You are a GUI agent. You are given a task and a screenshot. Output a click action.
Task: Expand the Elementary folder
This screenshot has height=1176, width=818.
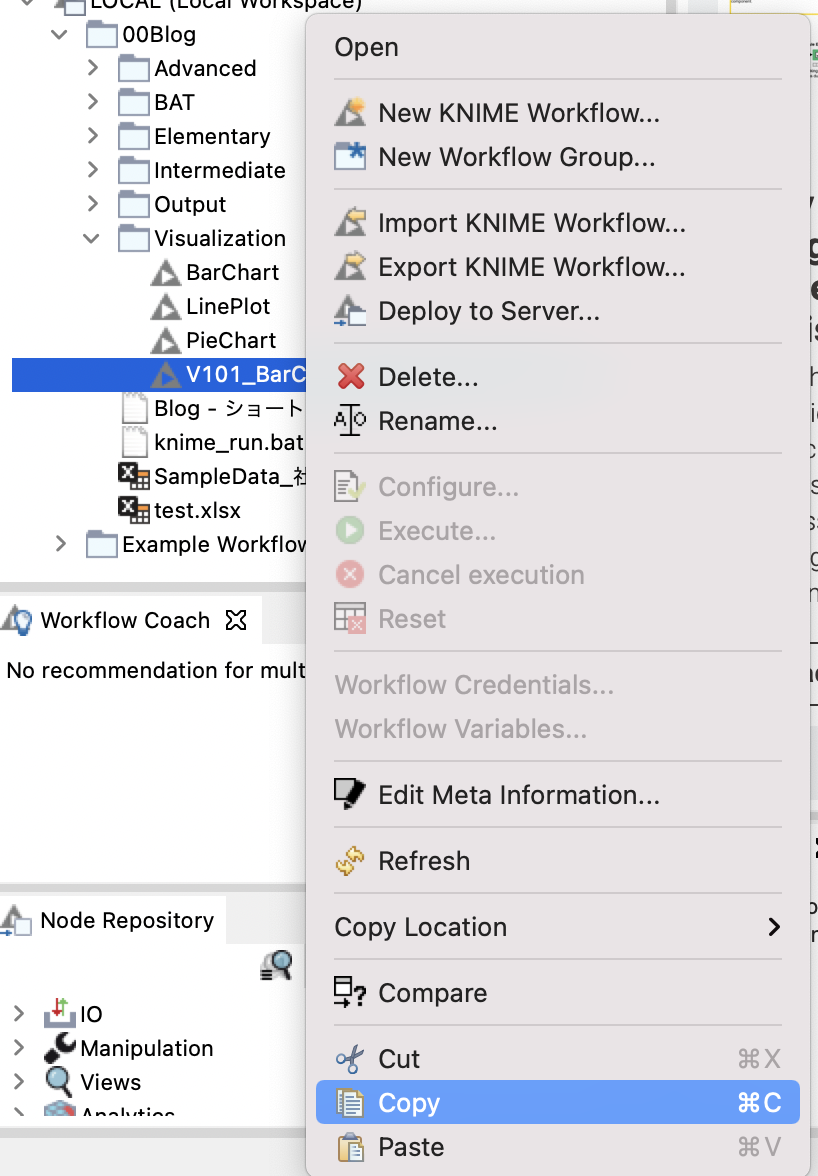[92, 136]
